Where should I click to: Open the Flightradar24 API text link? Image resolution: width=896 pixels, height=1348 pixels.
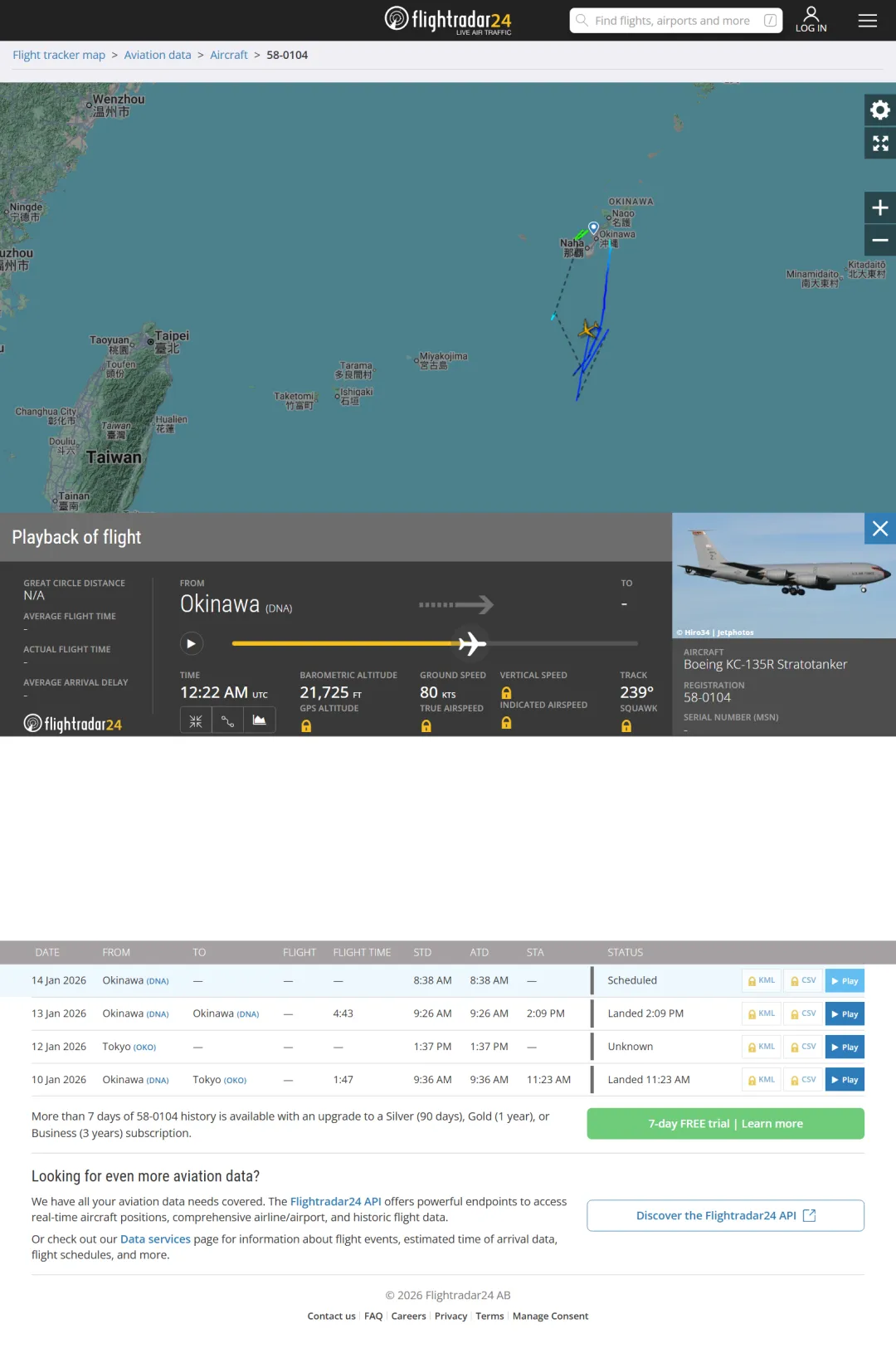pos(336,1201)
